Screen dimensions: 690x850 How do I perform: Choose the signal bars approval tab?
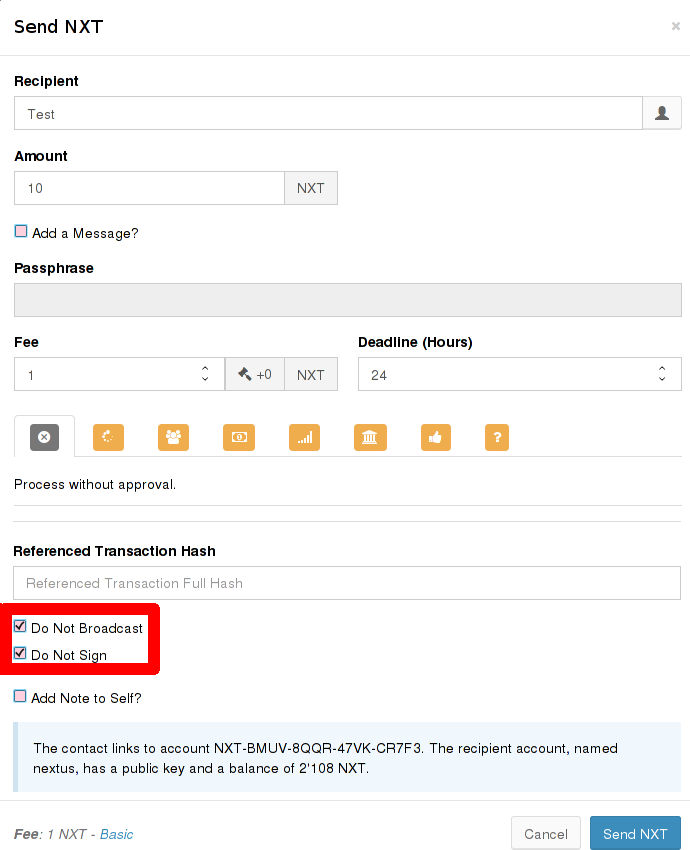(304, 437)
